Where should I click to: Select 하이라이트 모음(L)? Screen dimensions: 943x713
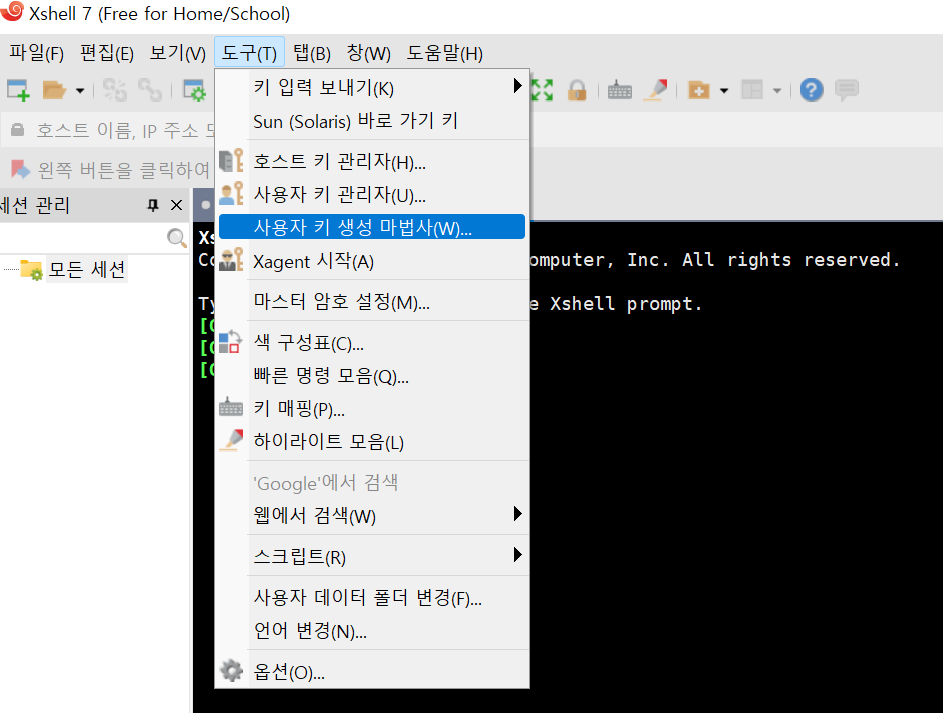click(372, 442)
